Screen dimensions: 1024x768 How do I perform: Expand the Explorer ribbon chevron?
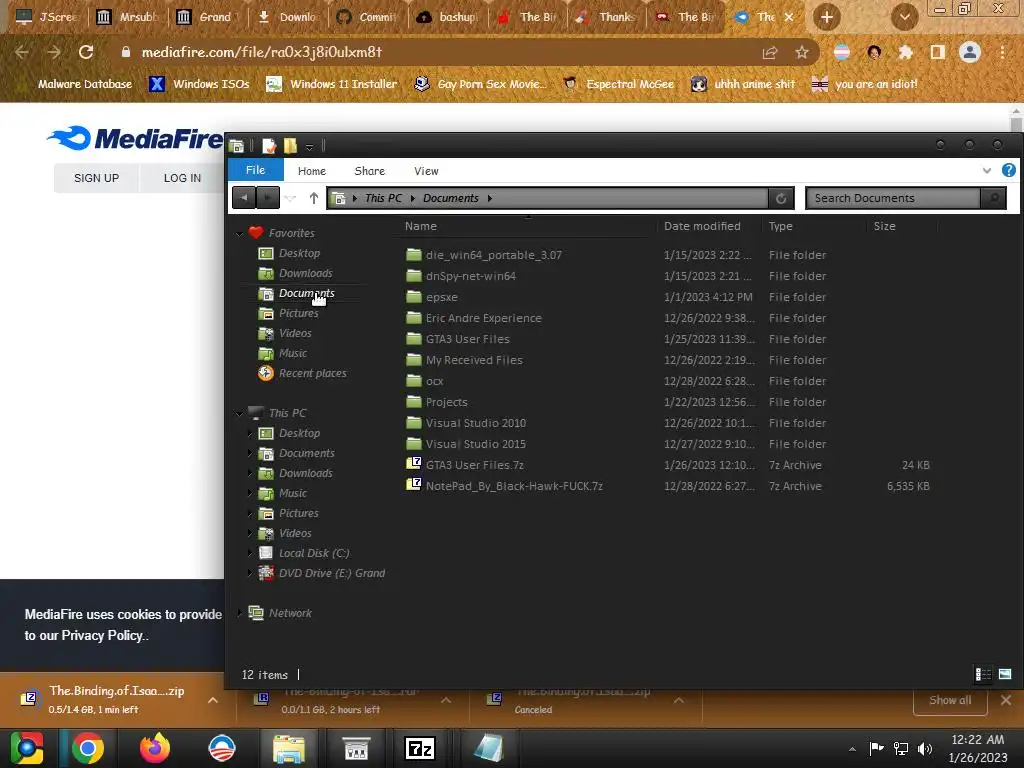[987, 170]
